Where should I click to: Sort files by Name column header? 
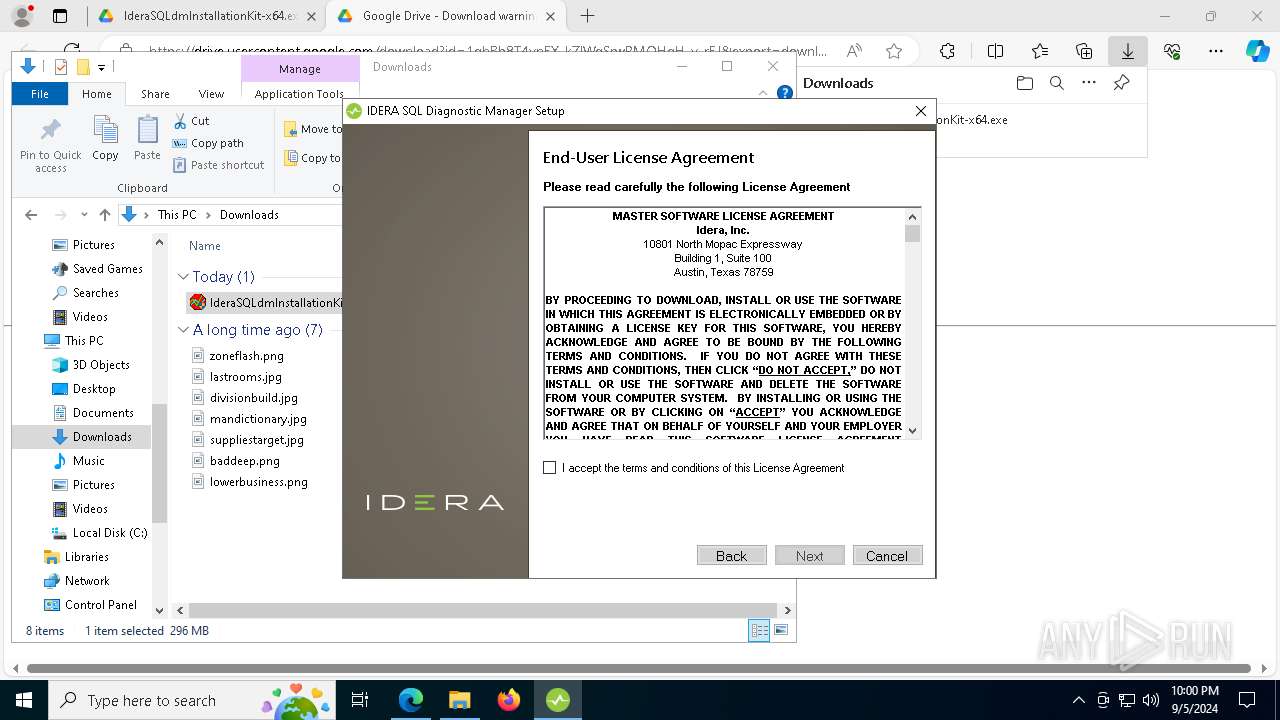tap(205, 246)
